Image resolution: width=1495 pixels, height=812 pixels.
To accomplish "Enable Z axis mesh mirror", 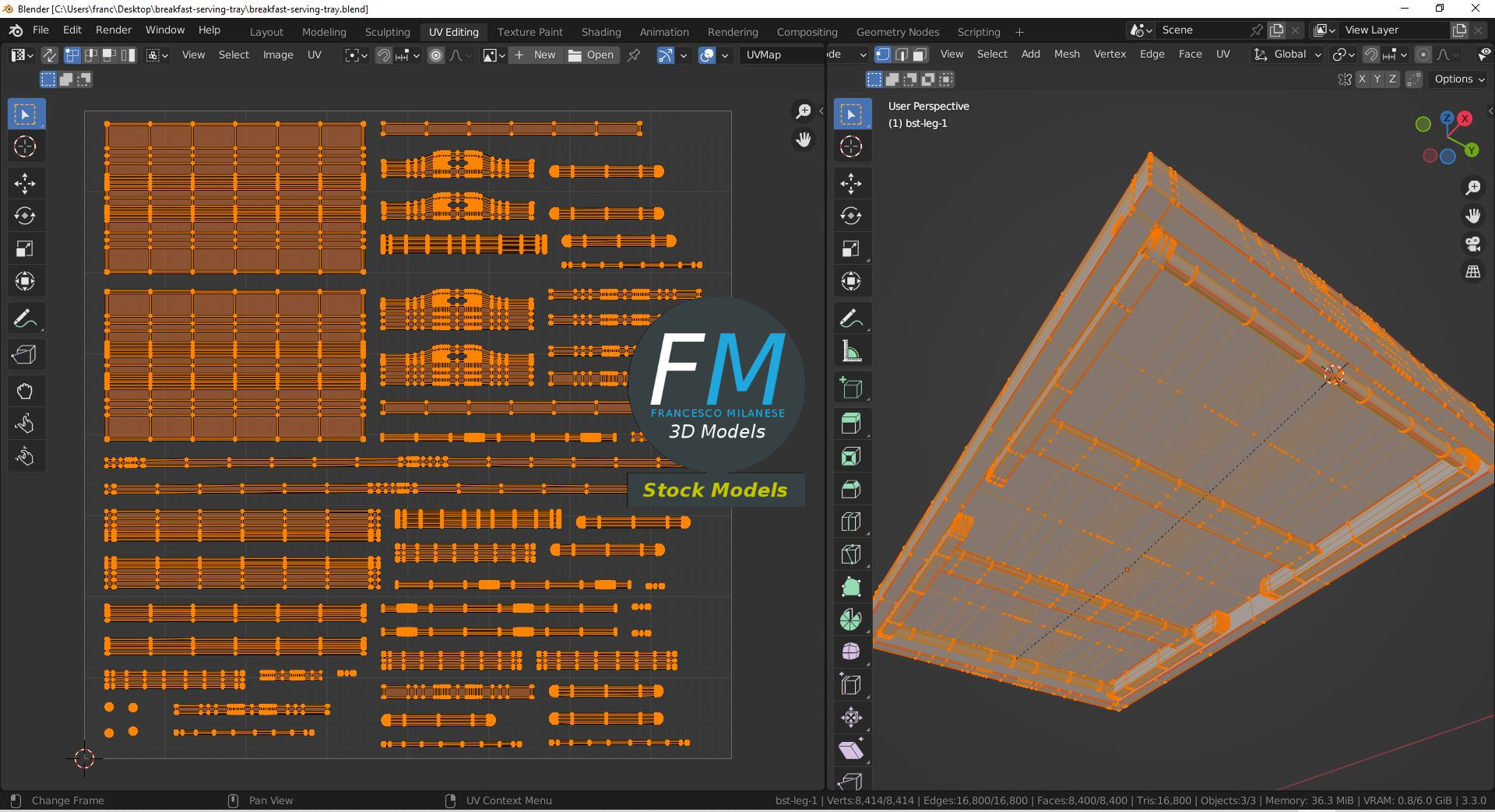I will click(1393, 79).
